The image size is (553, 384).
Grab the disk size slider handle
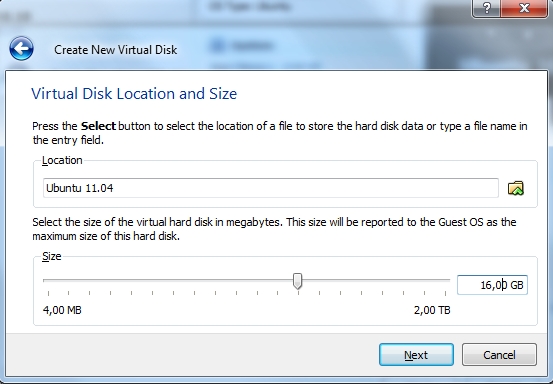pyautogui.click(x=298, y=281)
